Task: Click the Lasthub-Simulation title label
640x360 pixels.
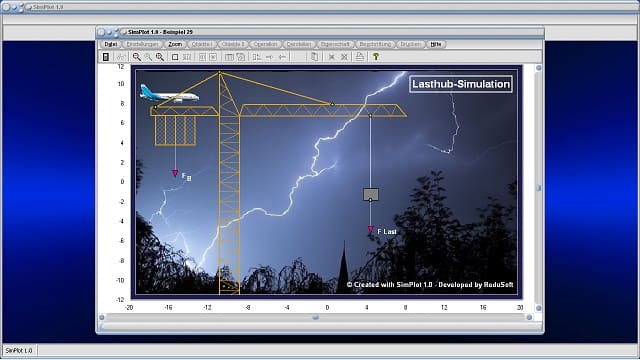Action: (461, 84)
